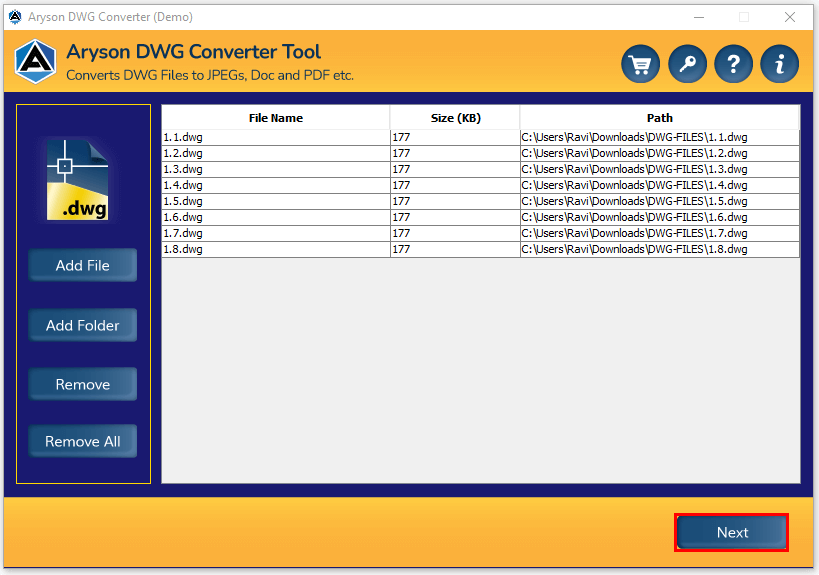Screen dimensions: 819x575
Task: Select the 1.5.dwg file name
Action: click(x=183, y=201)
